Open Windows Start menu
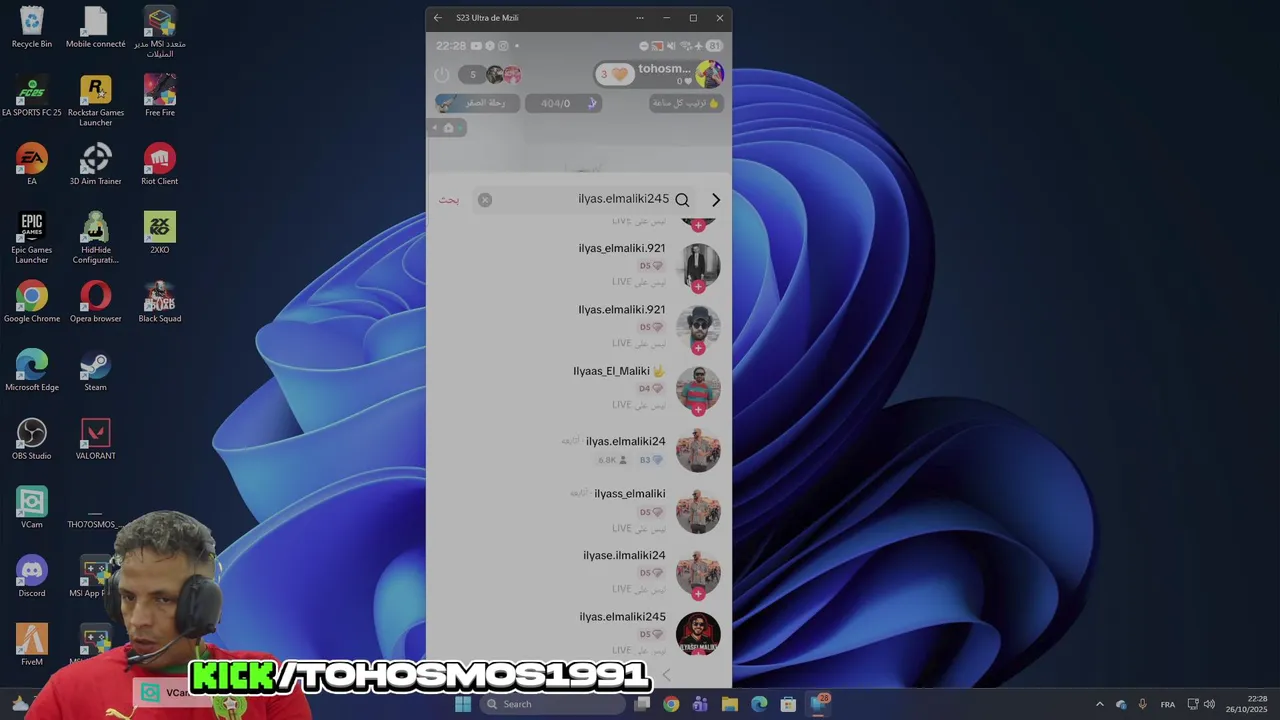This screenshot has width=1280, height=720. click(x=462, y=704)
